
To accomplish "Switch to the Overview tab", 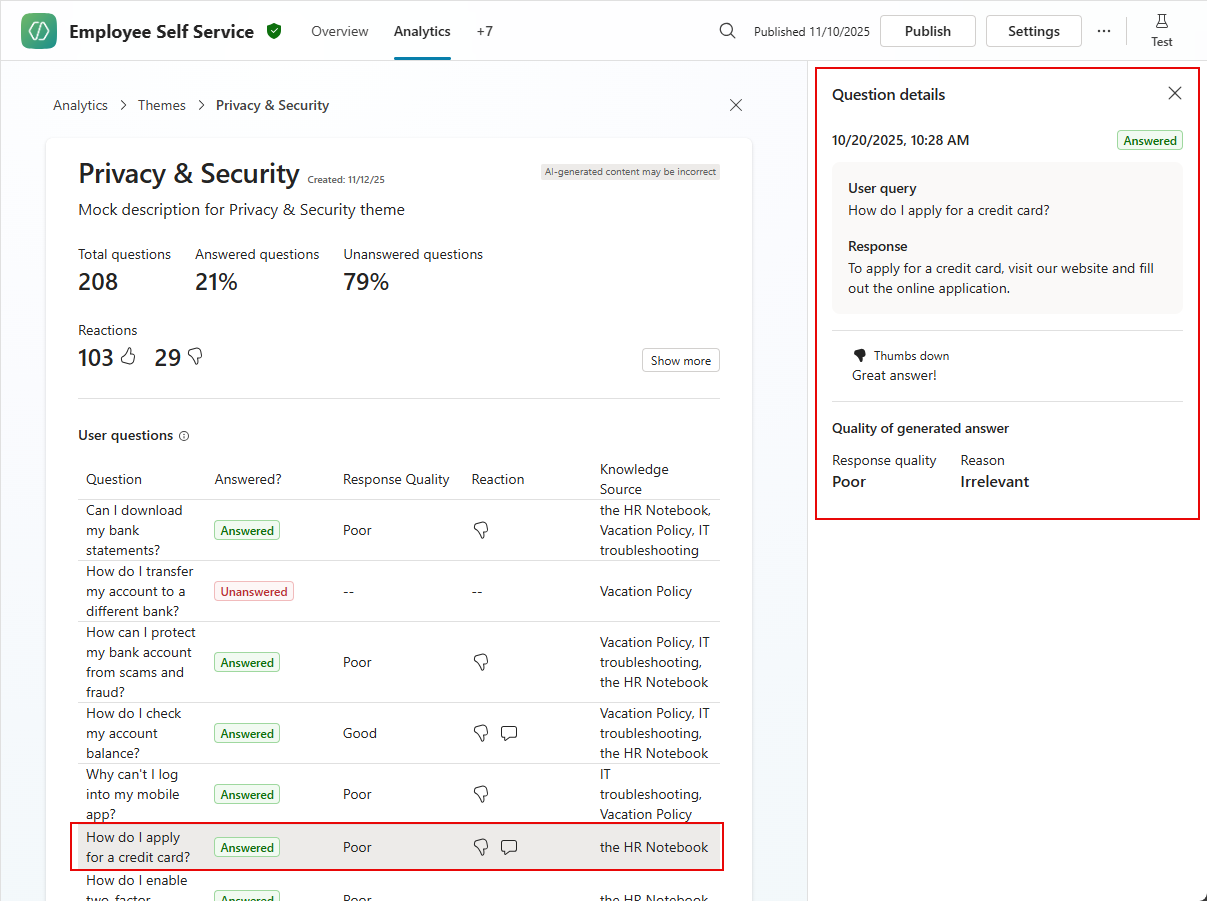I will (340, 31).
